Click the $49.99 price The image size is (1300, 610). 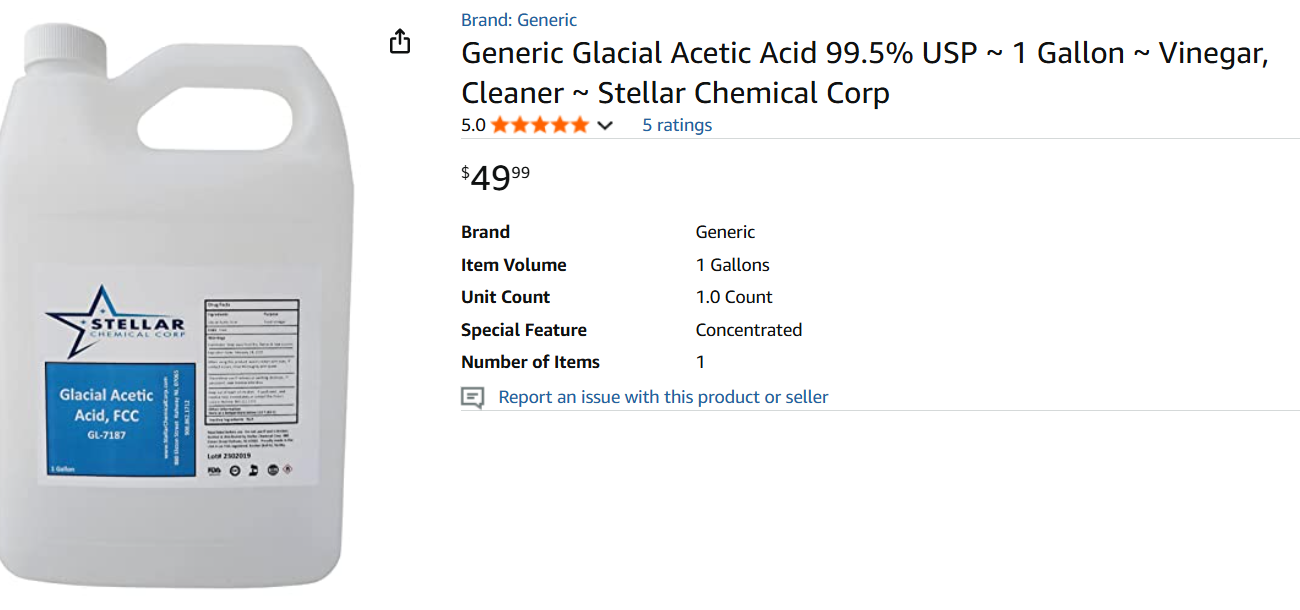[x=495, y=178]
